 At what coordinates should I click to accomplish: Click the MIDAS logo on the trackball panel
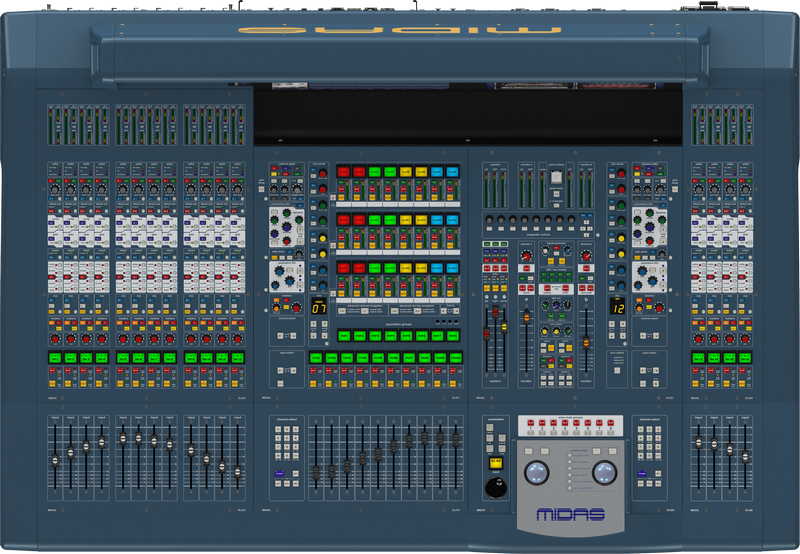click(571, 516)
